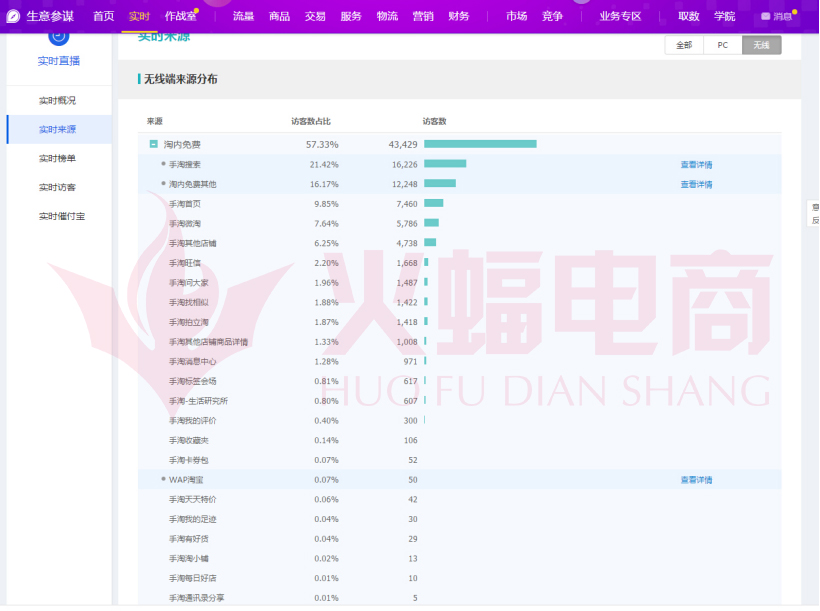Click the 手淘微淘 source row

click(x=460, y=223)
